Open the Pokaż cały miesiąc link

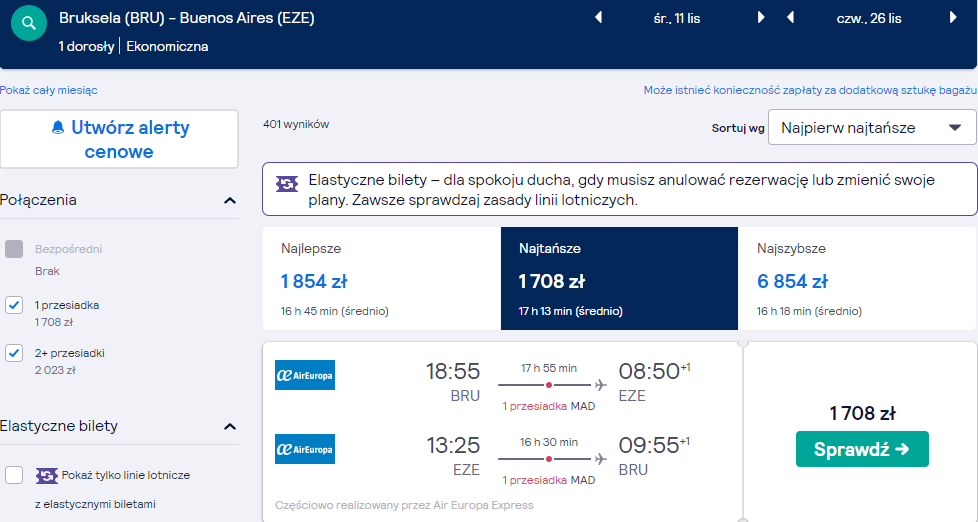[x=49, y=90]
